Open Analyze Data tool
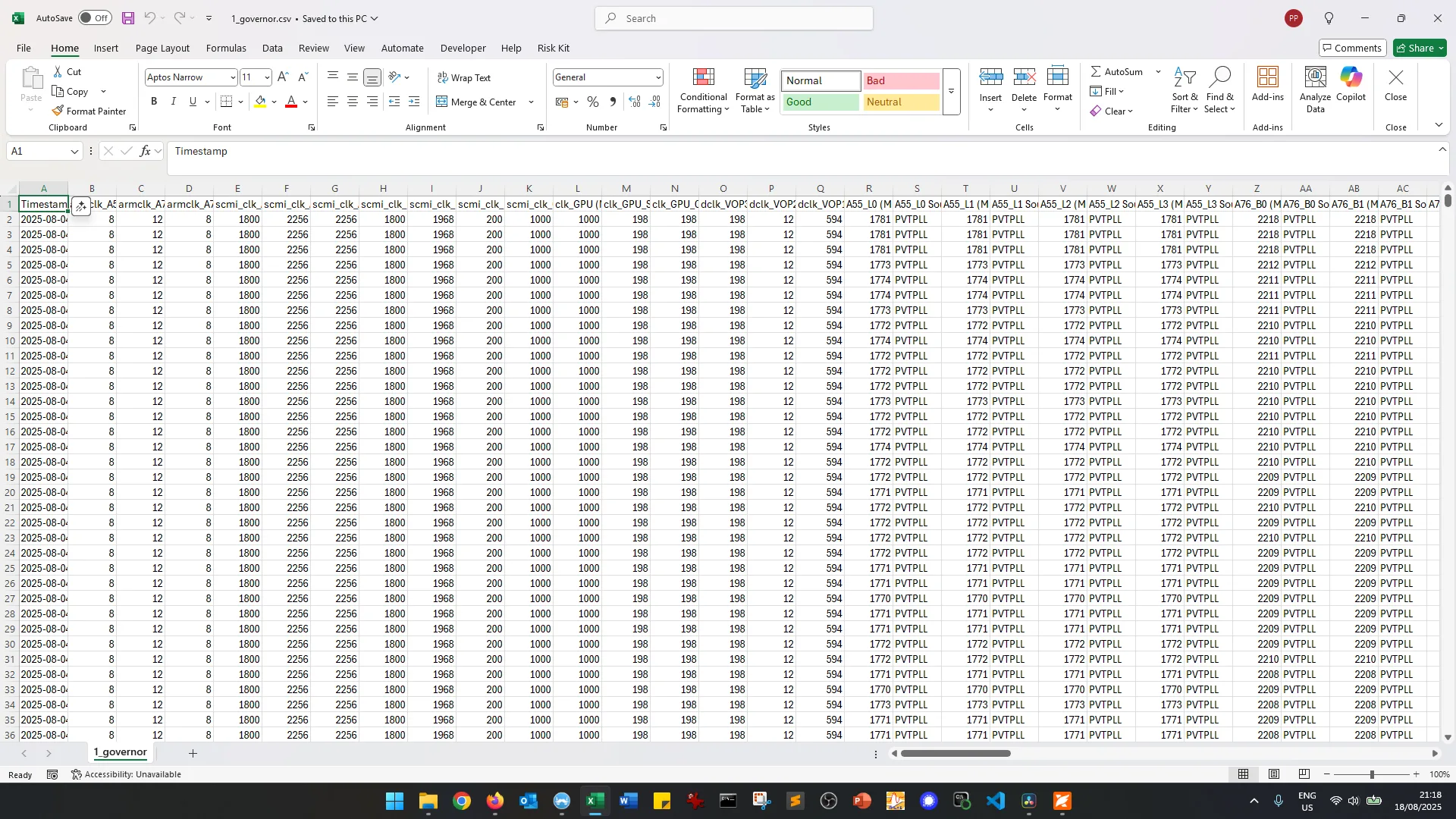Viewport: 1456px width, 819px height. click(1315, 77)
